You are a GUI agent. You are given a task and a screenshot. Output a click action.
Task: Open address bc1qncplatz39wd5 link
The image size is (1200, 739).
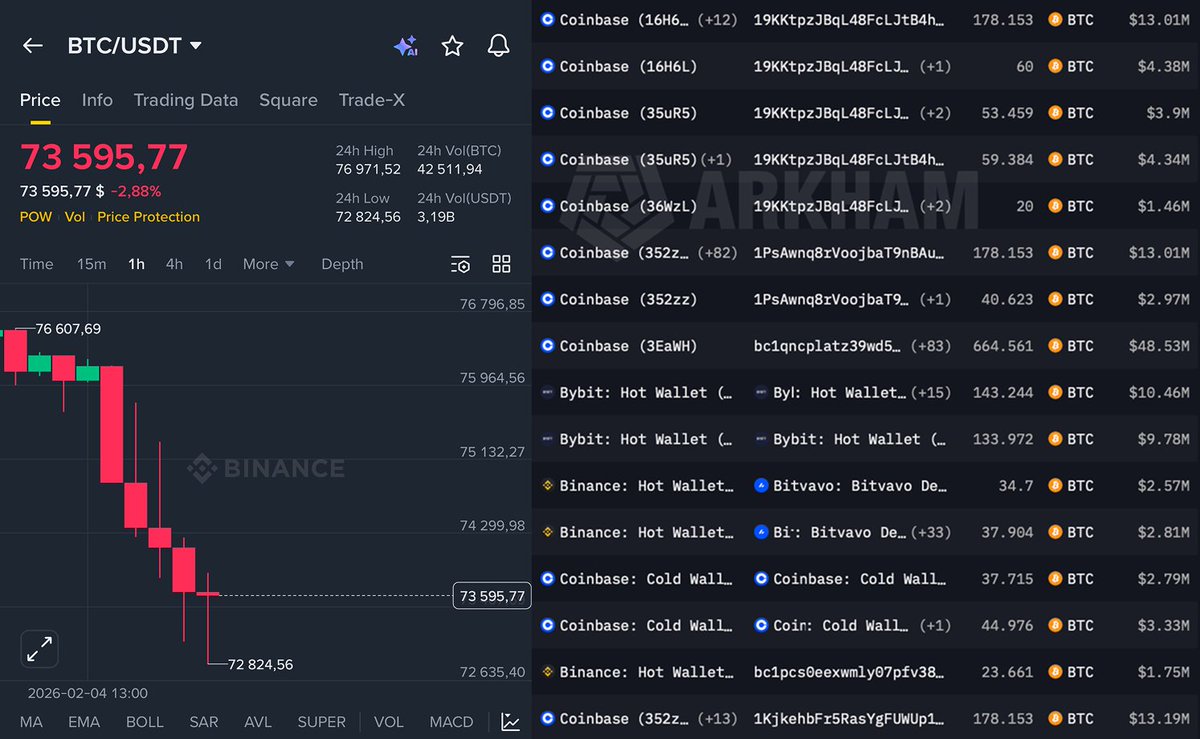coord(827,346)
